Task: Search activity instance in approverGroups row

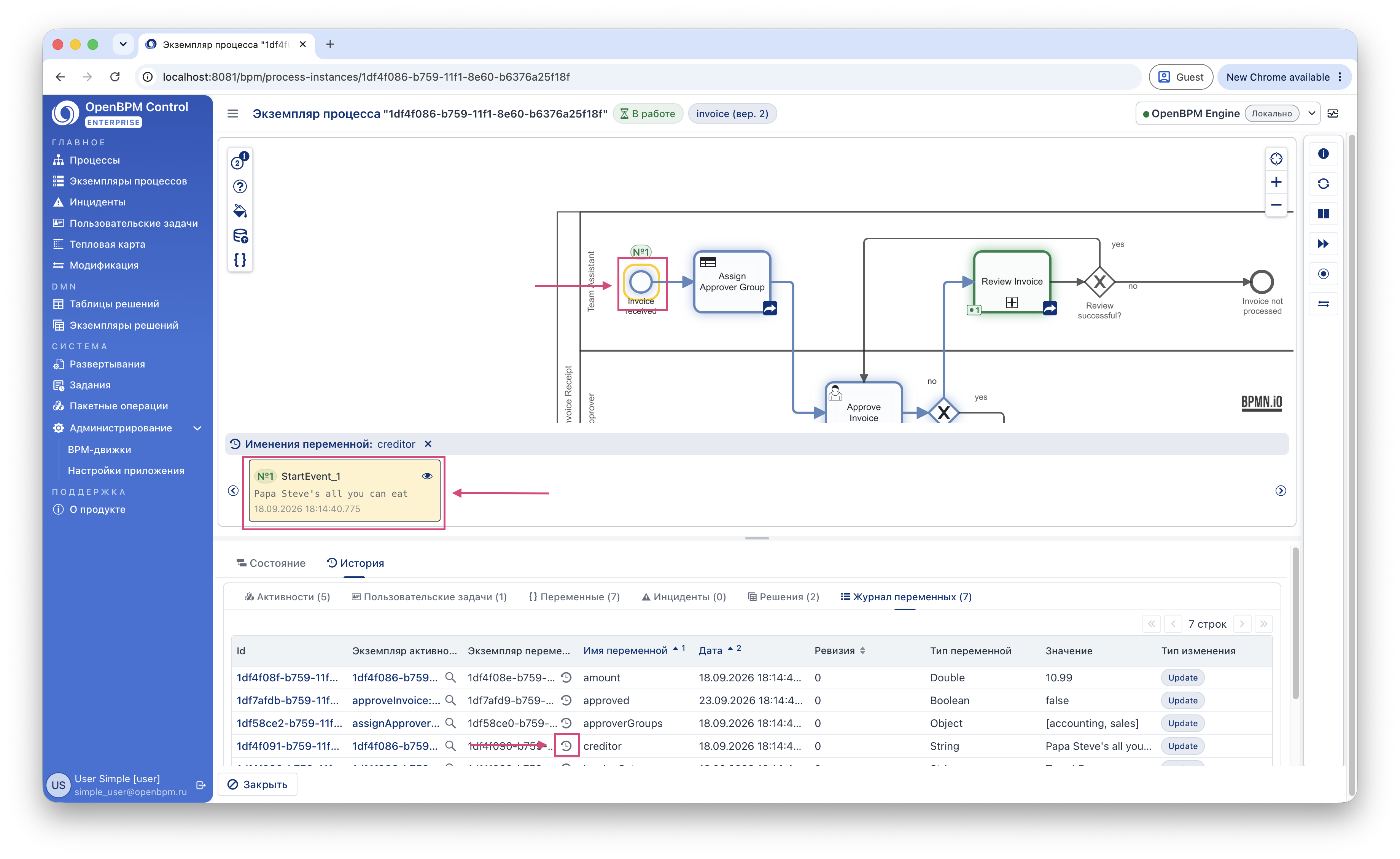Action: 450,723
